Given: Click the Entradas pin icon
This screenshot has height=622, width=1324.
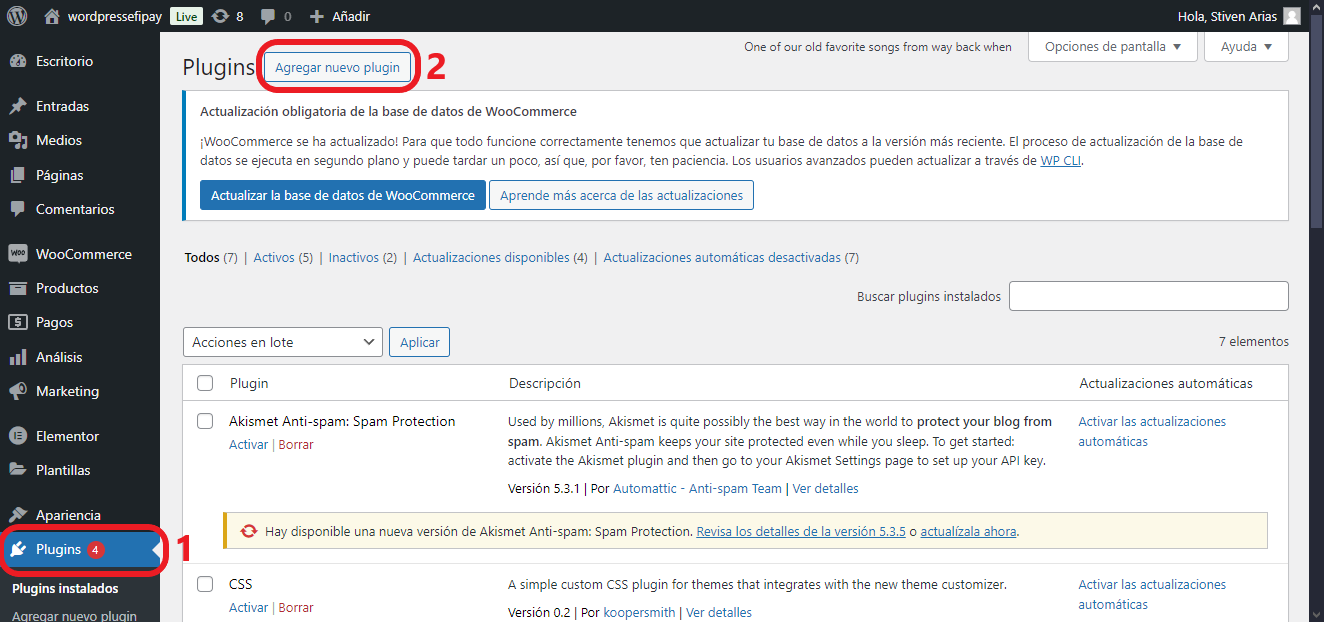Looking at the screenshot, I should tap(18, 106).
